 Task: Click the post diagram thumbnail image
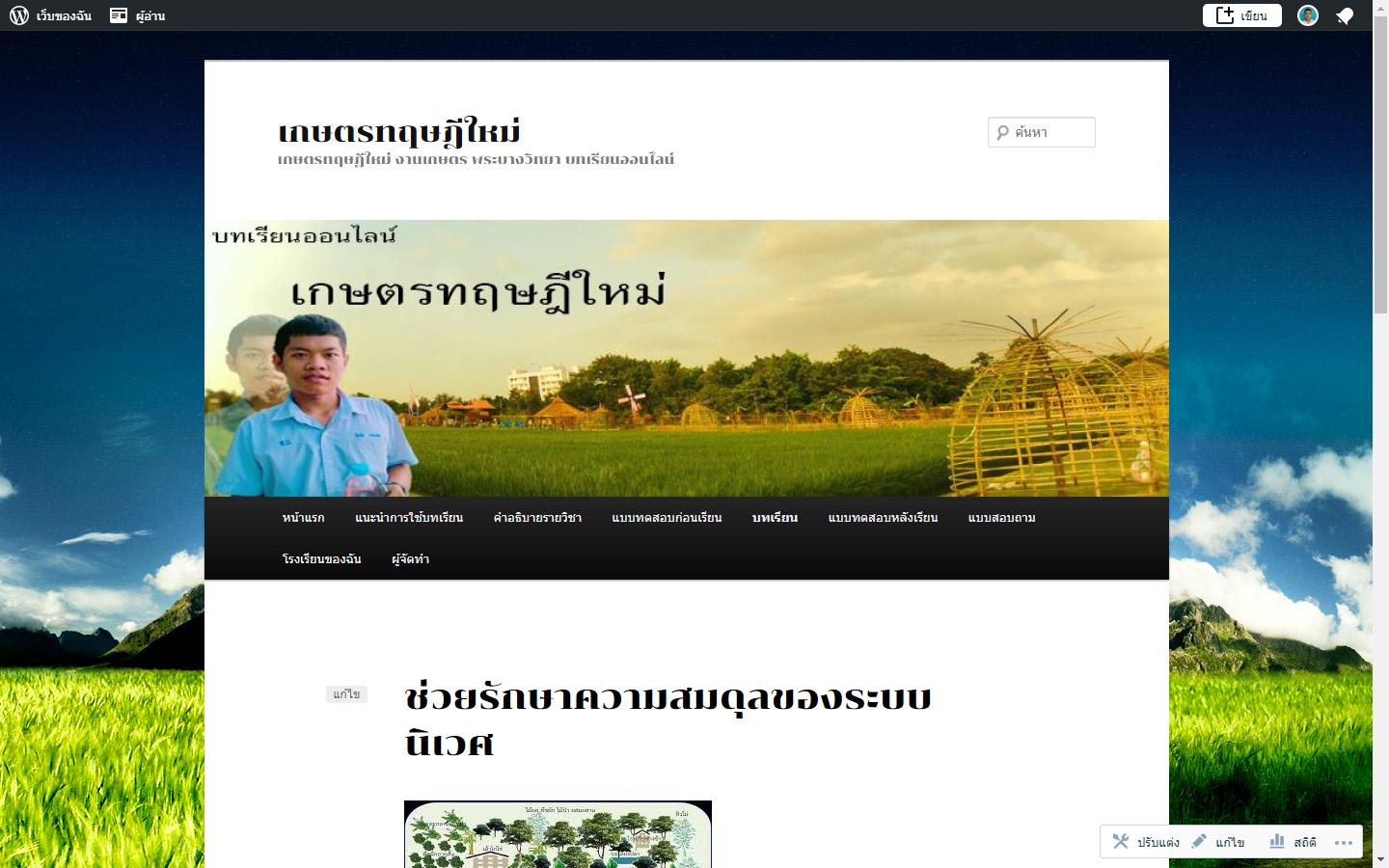tap(558, 834)
